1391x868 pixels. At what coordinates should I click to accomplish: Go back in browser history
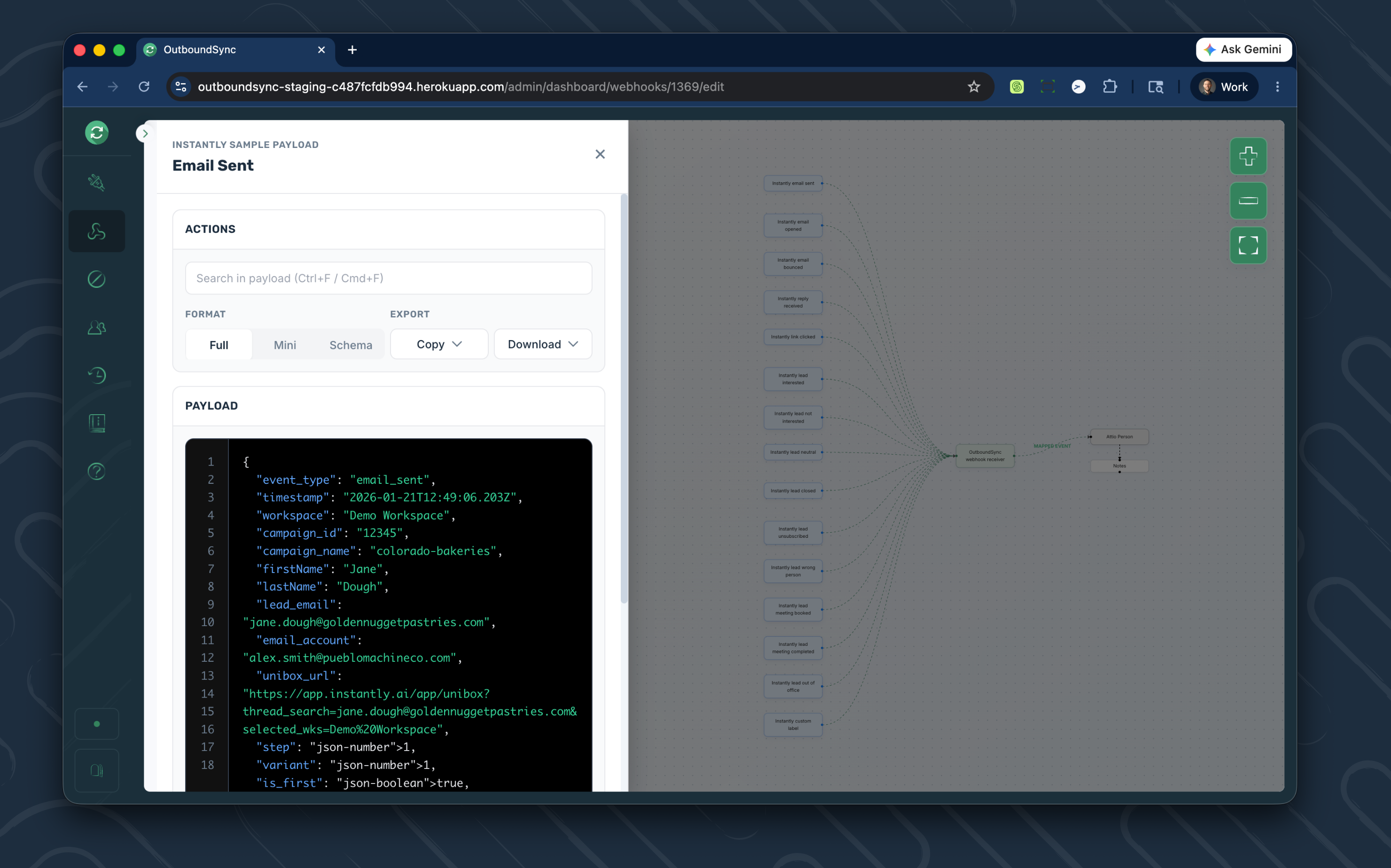(x=83, y=87)
